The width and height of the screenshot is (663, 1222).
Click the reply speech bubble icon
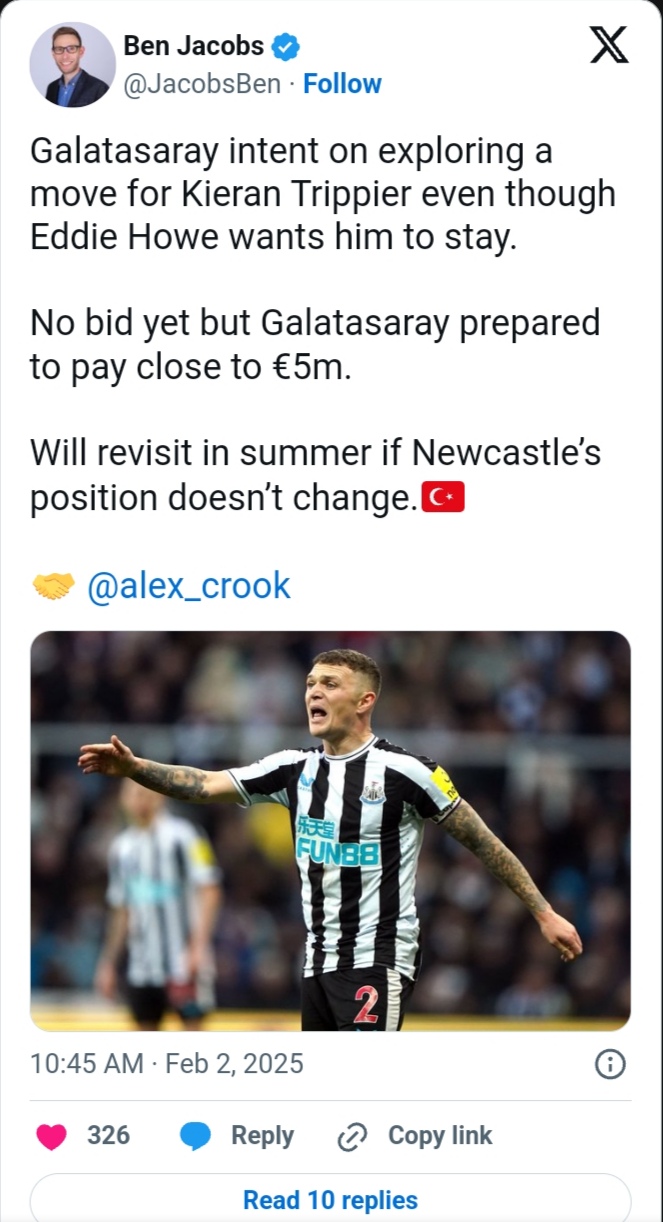(196, 1136)
